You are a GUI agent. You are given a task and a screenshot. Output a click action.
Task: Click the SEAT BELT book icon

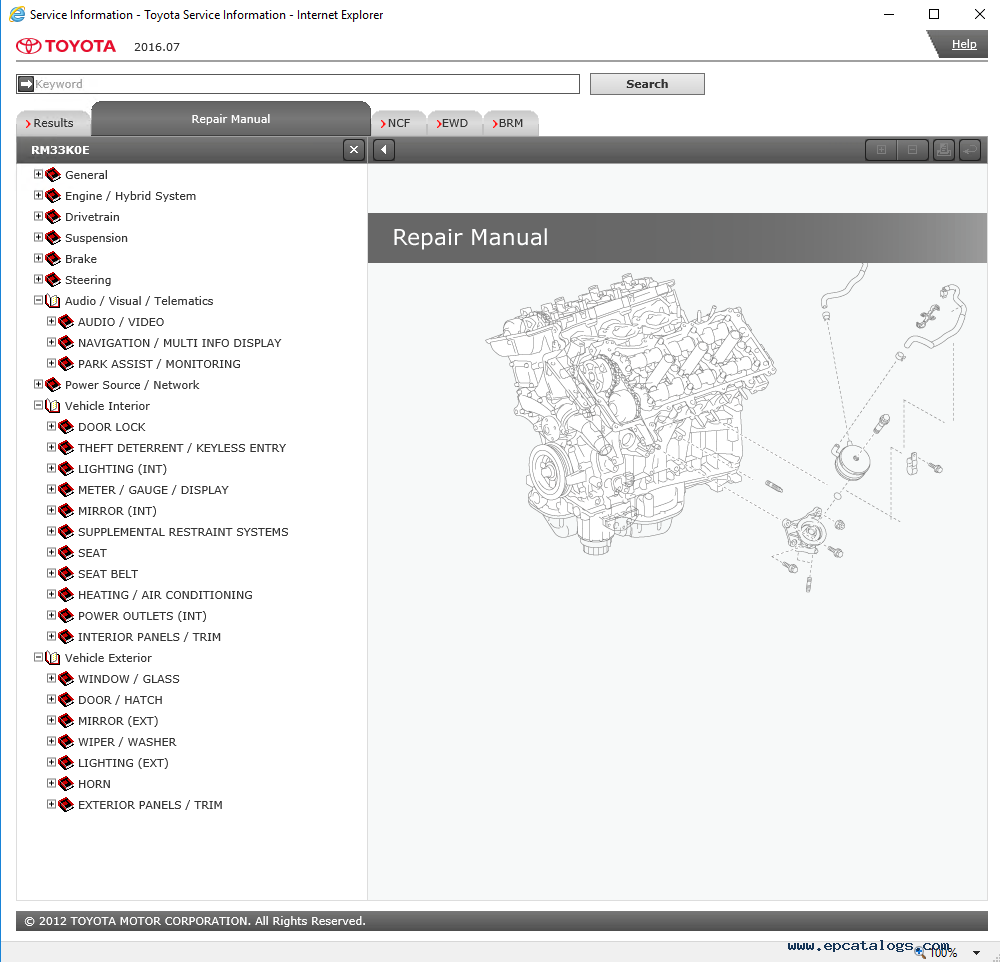(66, 574)
